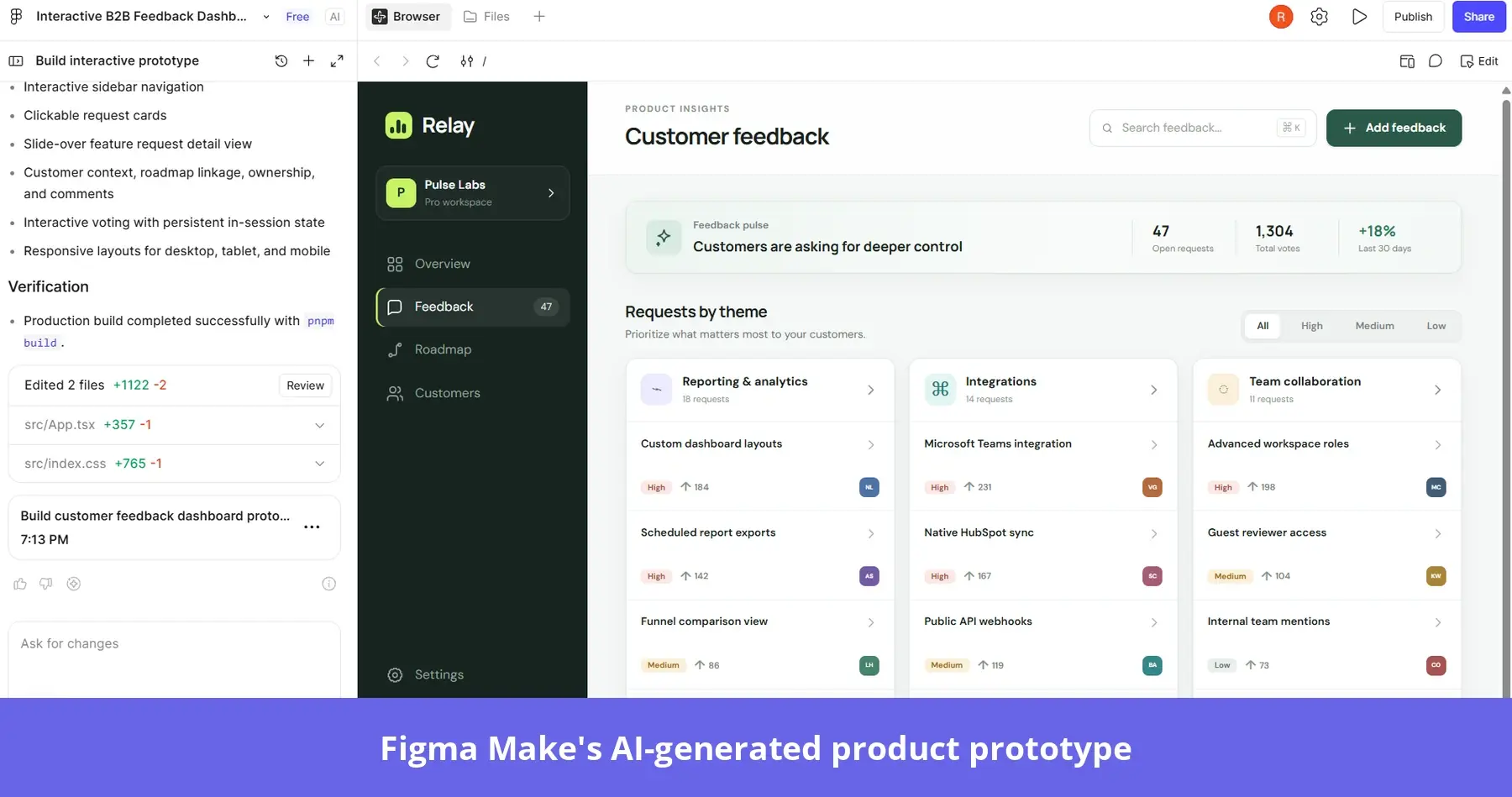Open the project title dropdown arrow

(x=266, y=17)
